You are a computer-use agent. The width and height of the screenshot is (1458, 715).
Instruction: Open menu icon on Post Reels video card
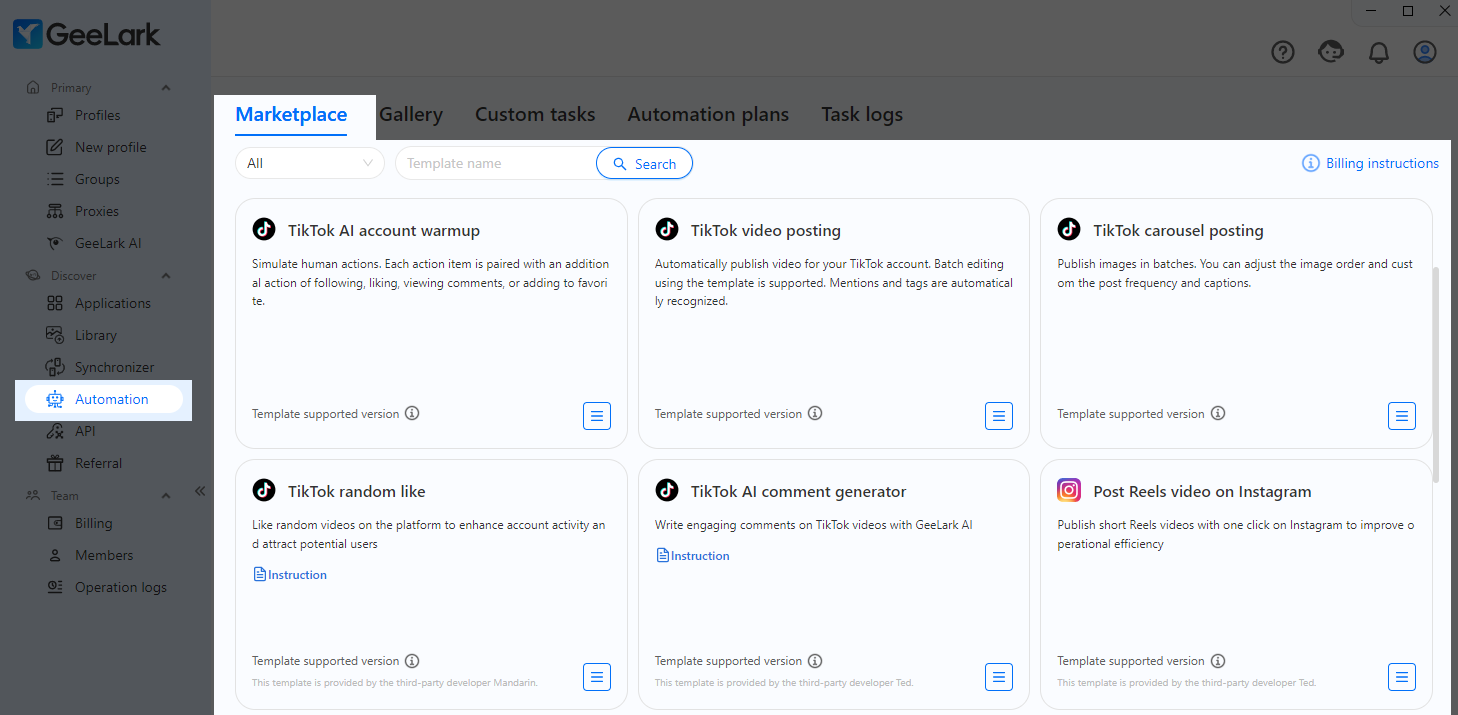point(1402,677)
